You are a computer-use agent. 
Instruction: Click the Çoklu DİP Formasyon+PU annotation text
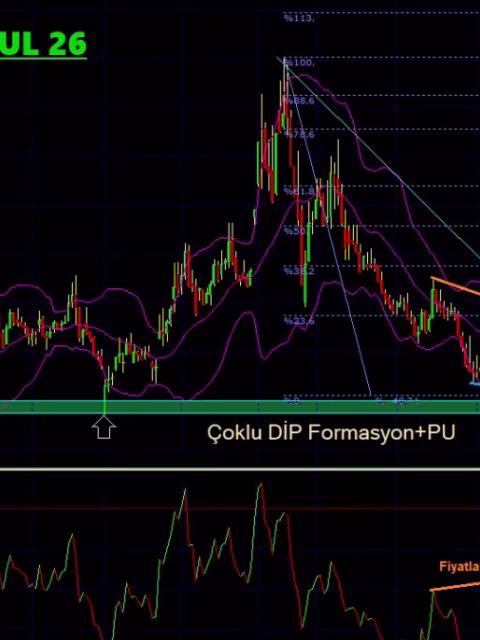click(331, 432)
